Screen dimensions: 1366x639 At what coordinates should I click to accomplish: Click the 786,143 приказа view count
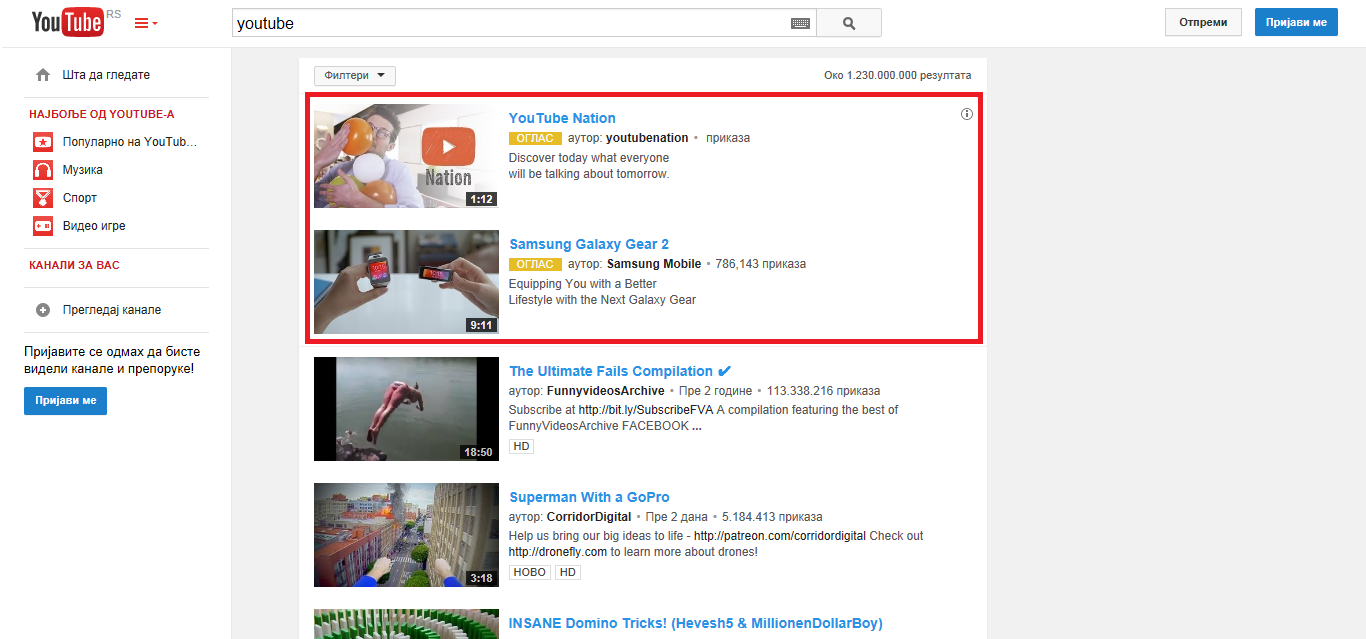point(761,264)
